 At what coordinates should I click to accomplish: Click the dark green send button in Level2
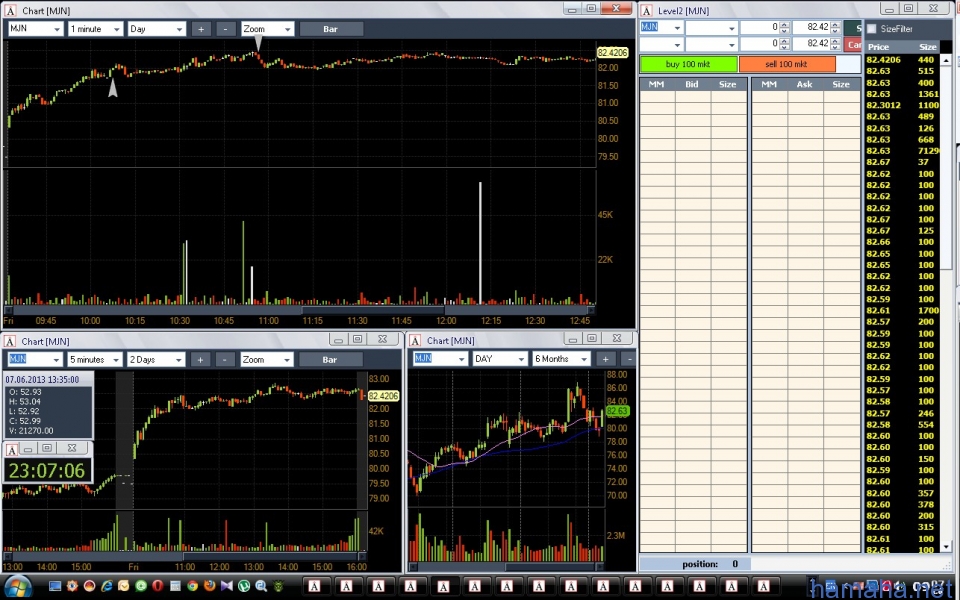853,28
